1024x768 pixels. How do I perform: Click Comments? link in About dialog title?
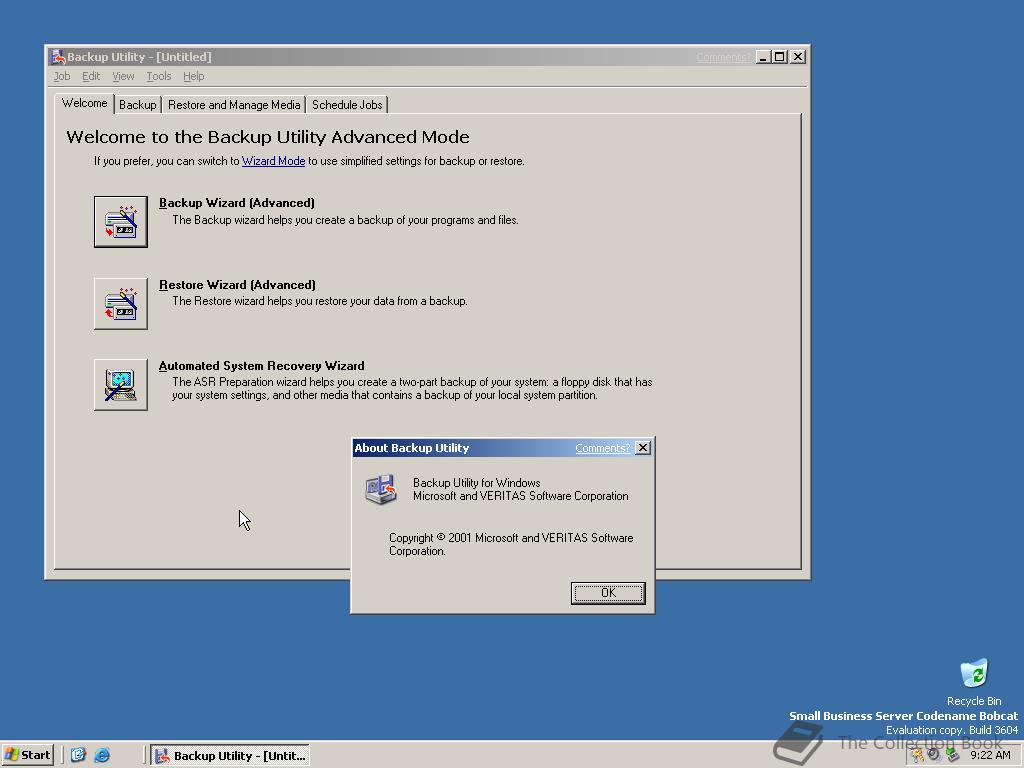coord(602,448)
